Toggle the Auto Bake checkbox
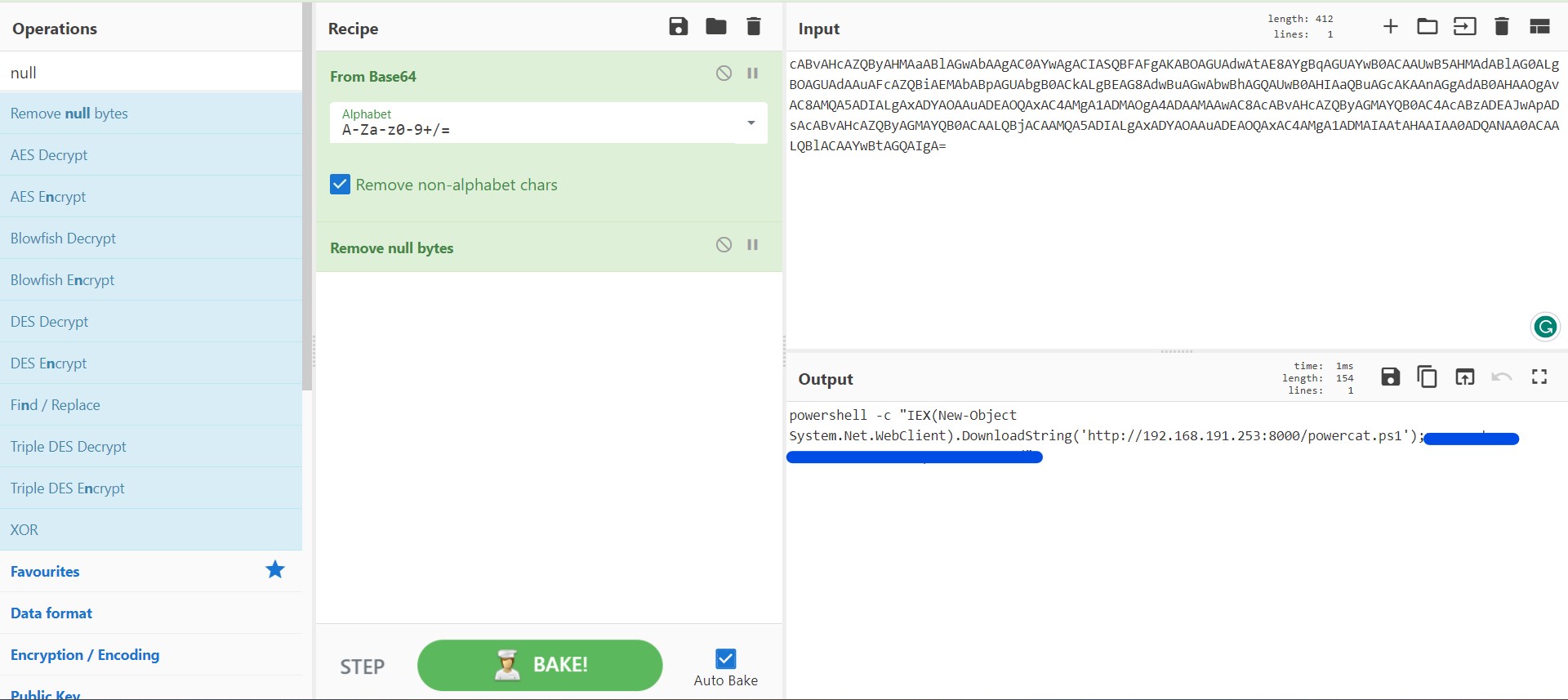1568x700 pixels. pyautogui.click(x=725, y=658)
